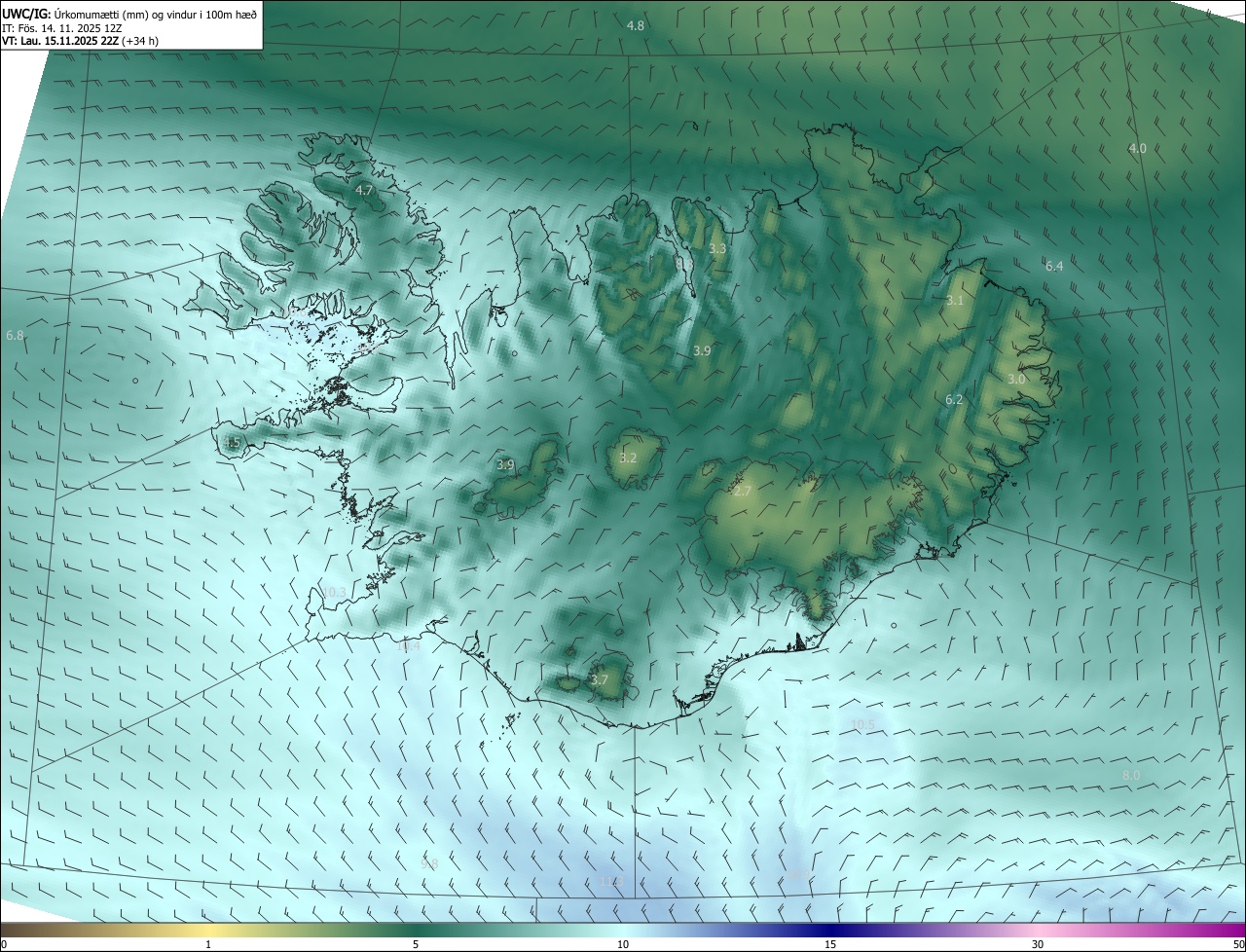The image size is (1246, 952).
Task: Click the faint 9.8 value over the sea
Action: point(429,864)
